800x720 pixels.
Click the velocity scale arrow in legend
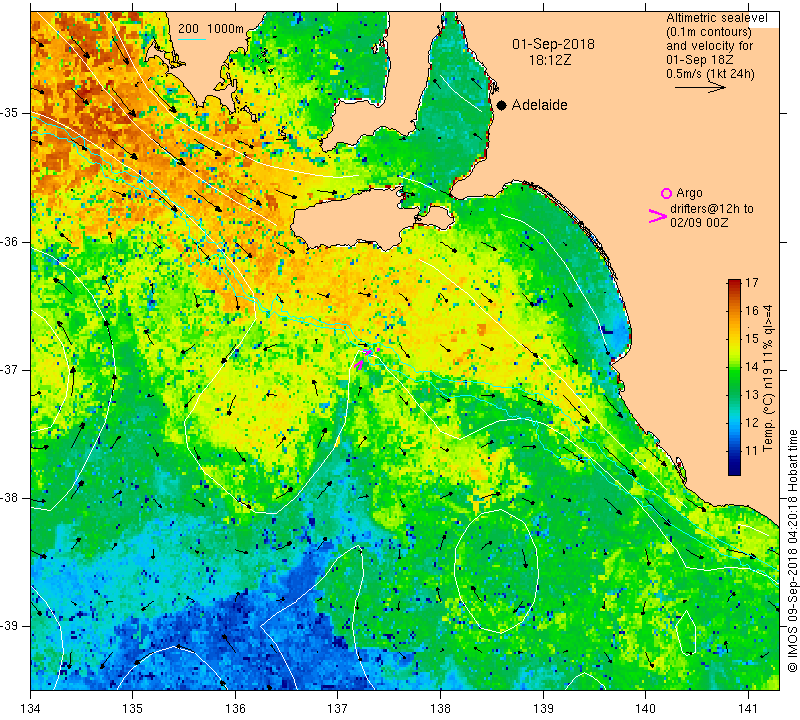click(x=700, y=88)
